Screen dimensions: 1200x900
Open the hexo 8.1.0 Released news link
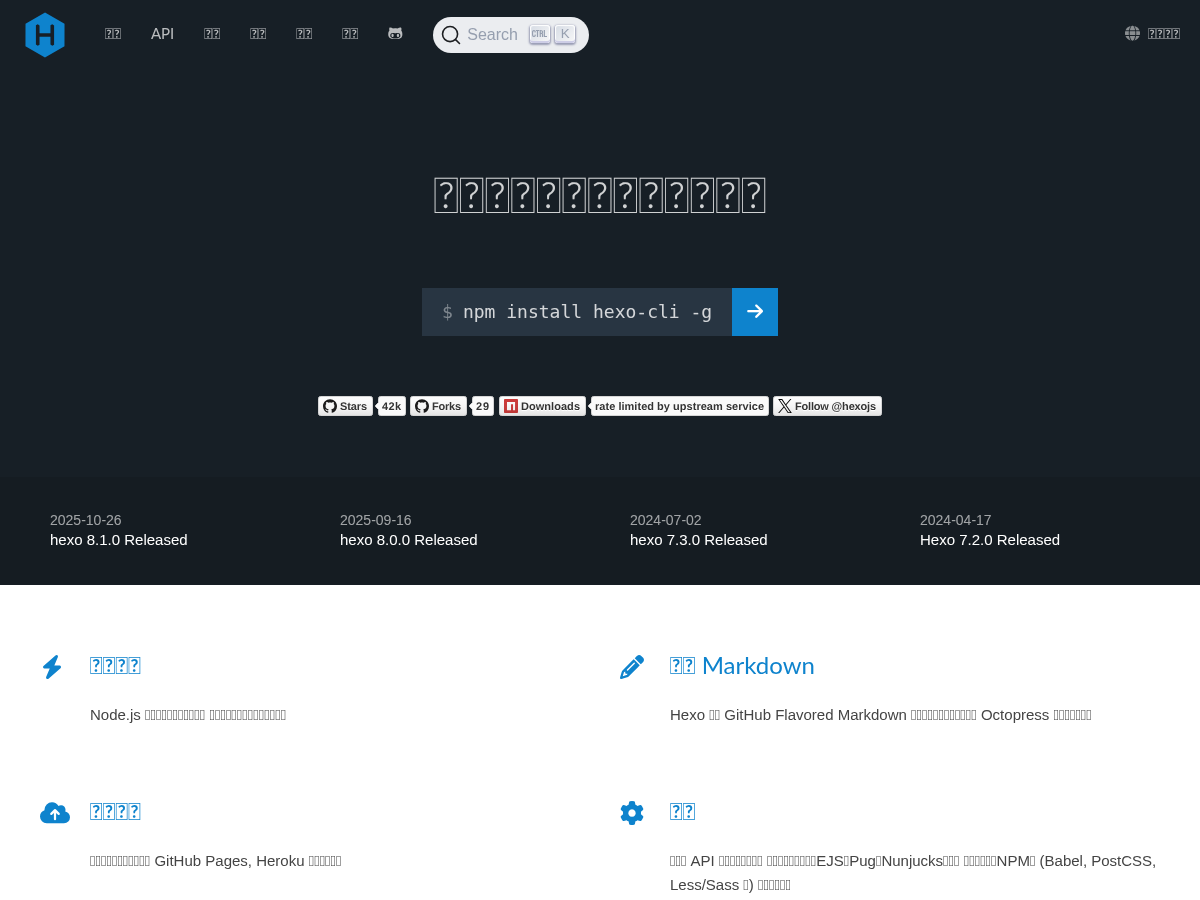(x=119, y=540)
